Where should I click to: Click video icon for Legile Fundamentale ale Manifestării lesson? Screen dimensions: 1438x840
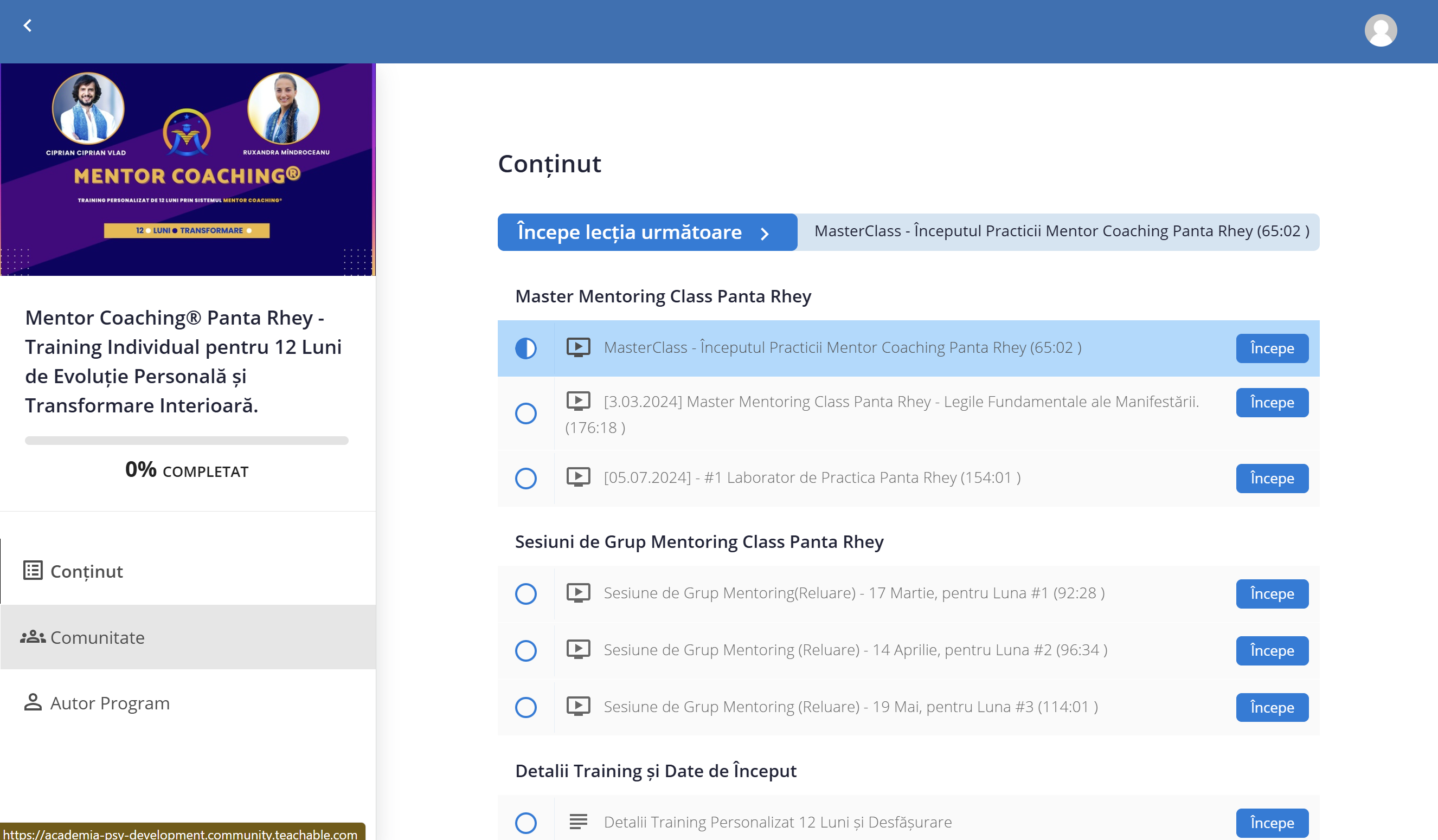coord(577,402)
